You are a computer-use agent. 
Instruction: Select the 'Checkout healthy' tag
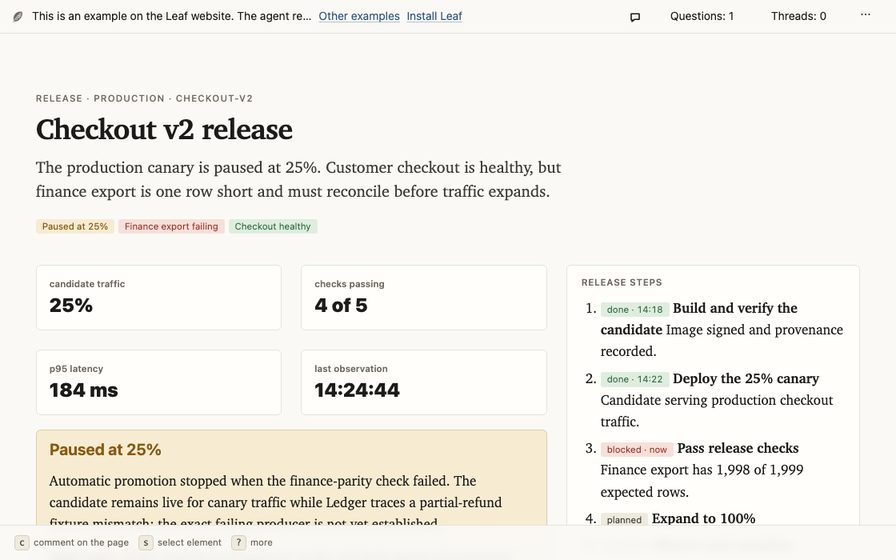pos(273,226)
